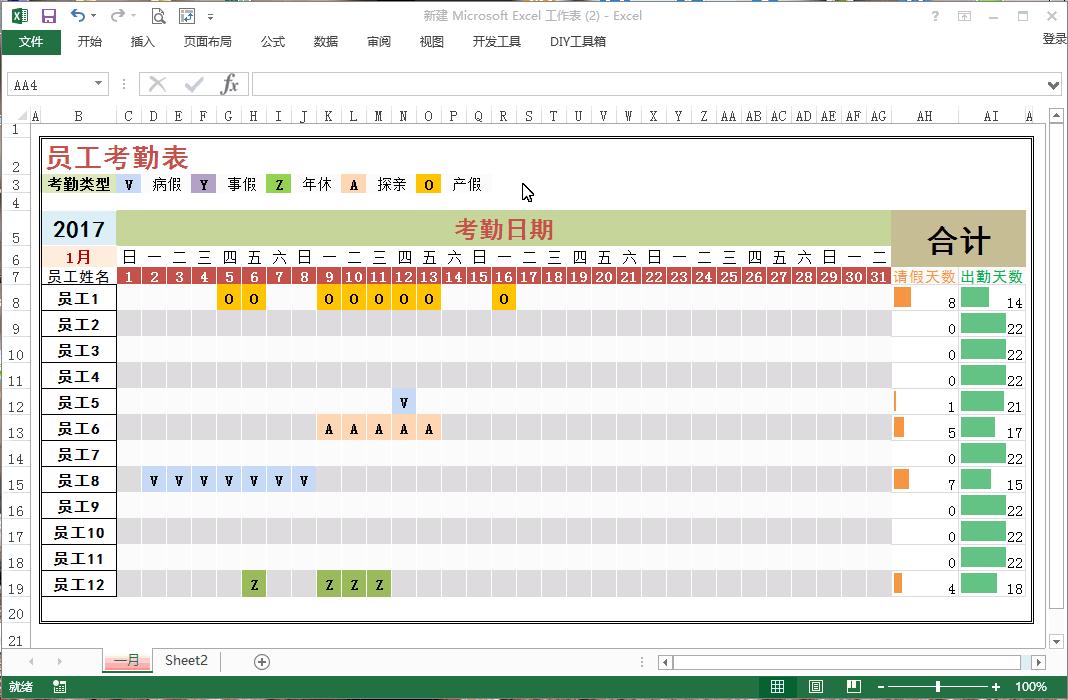
Task: Open print preview via the magnifier toolbar icon
Action: click(158, 16)
